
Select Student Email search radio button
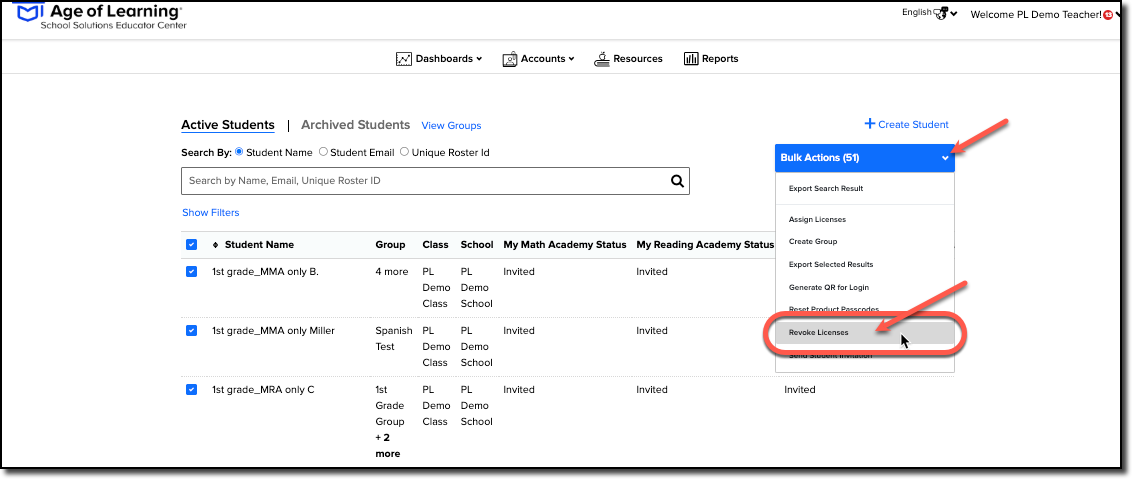[x=323, y=152]
